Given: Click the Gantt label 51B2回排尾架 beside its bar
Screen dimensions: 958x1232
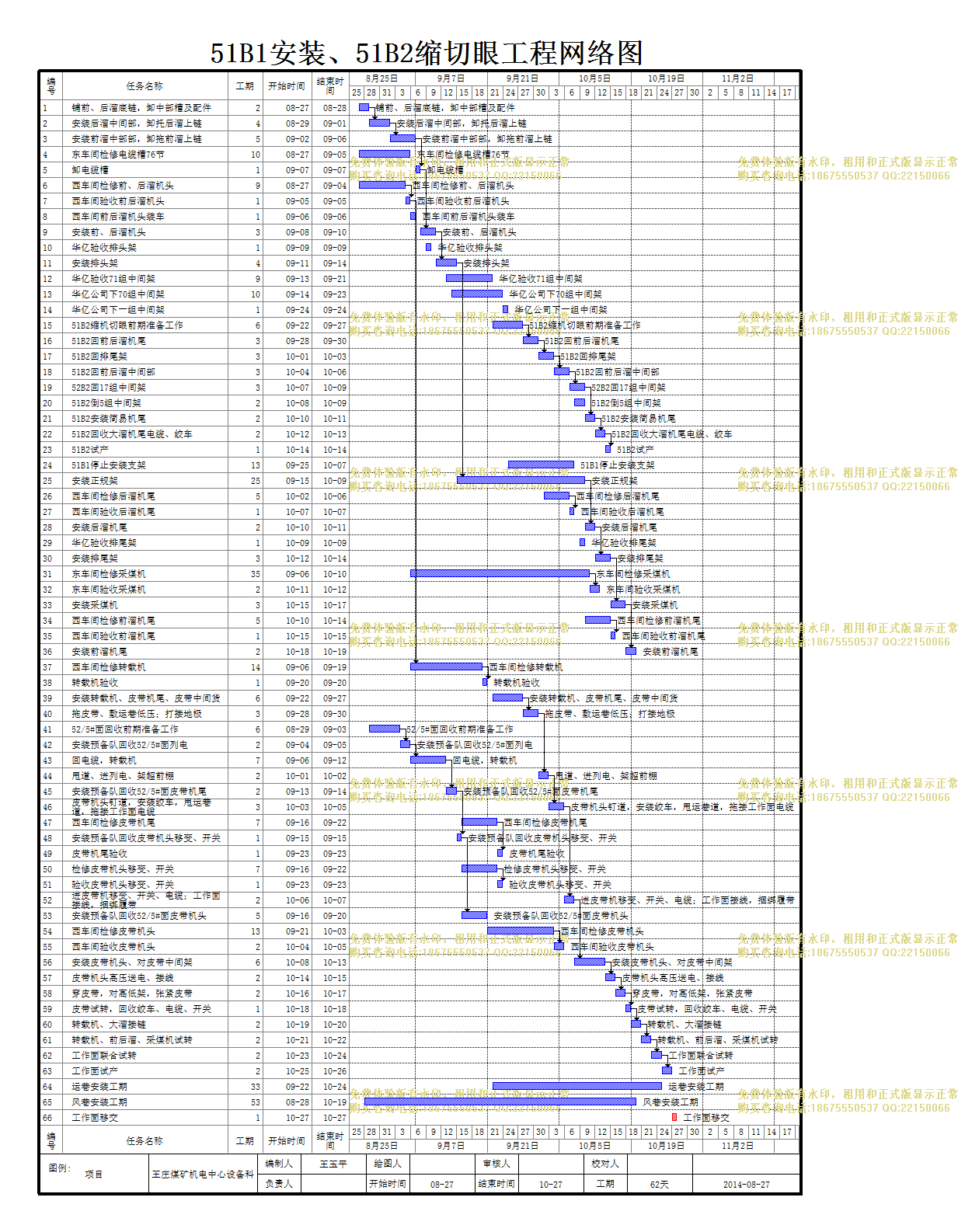Looking at the screenshot, I should coord(588,357).
